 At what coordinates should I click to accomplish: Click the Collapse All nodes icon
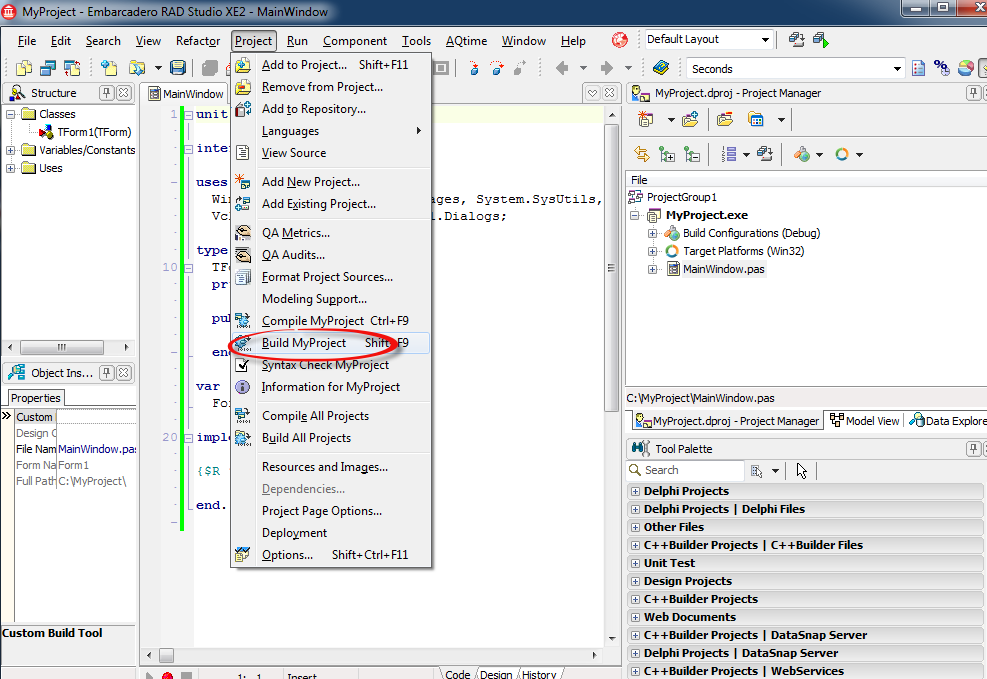pos(692,154)
